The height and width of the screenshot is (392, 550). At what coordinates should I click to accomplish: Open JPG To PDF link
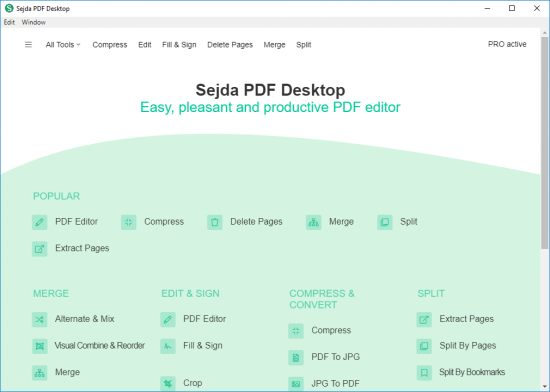(336, 383)
